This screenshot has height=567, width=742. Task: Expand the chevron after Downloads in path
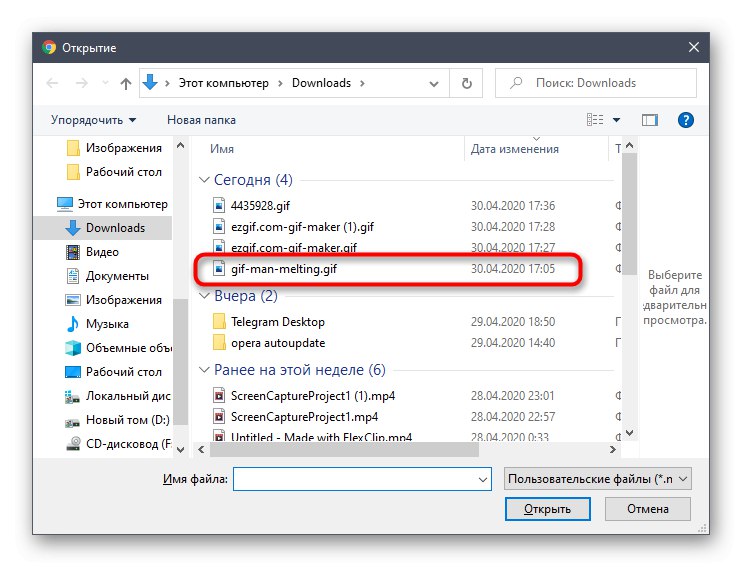[x=362, y=83]
